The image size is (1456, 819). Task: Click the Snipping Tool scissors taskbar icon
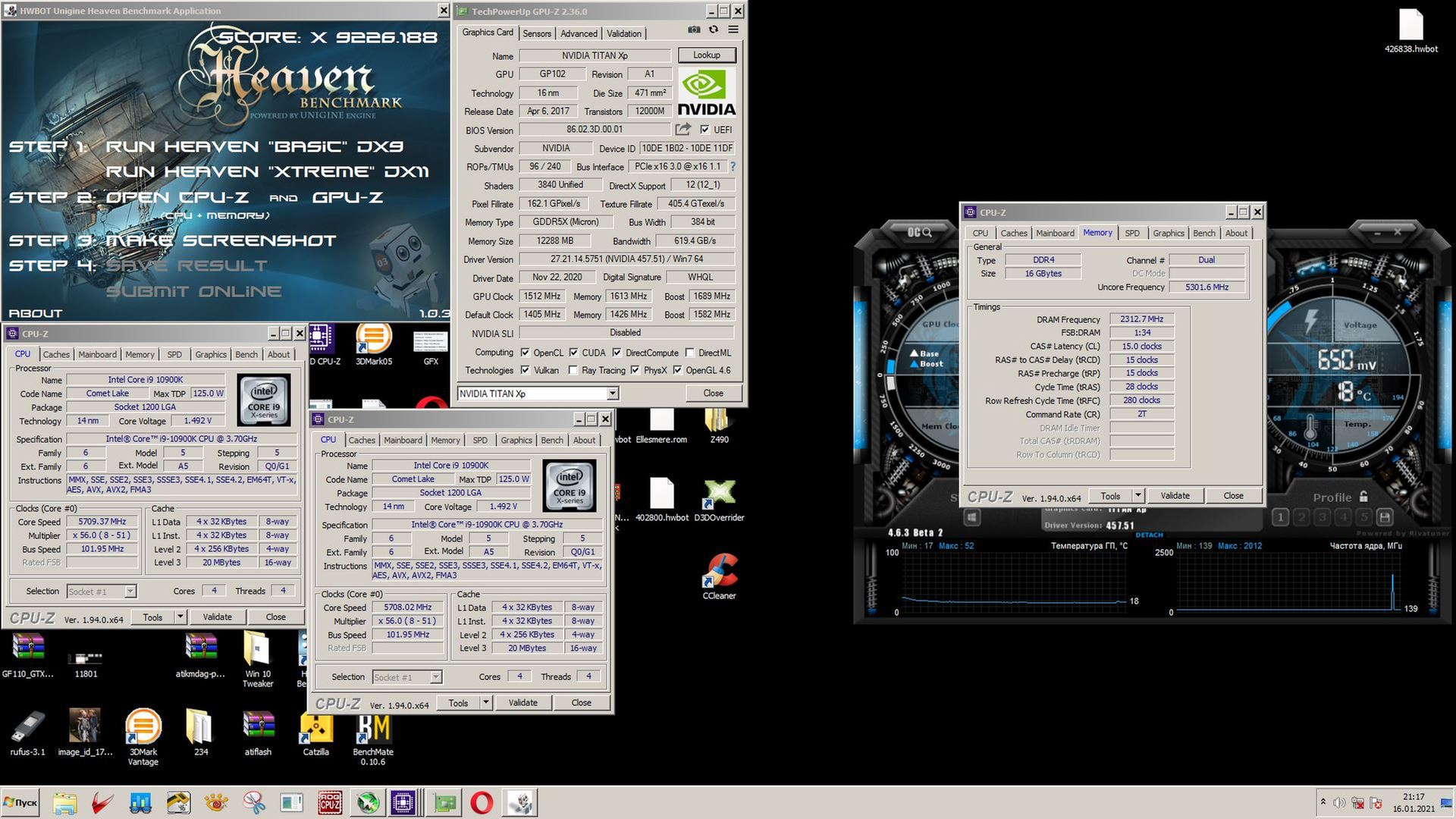(x=254, y=802)
